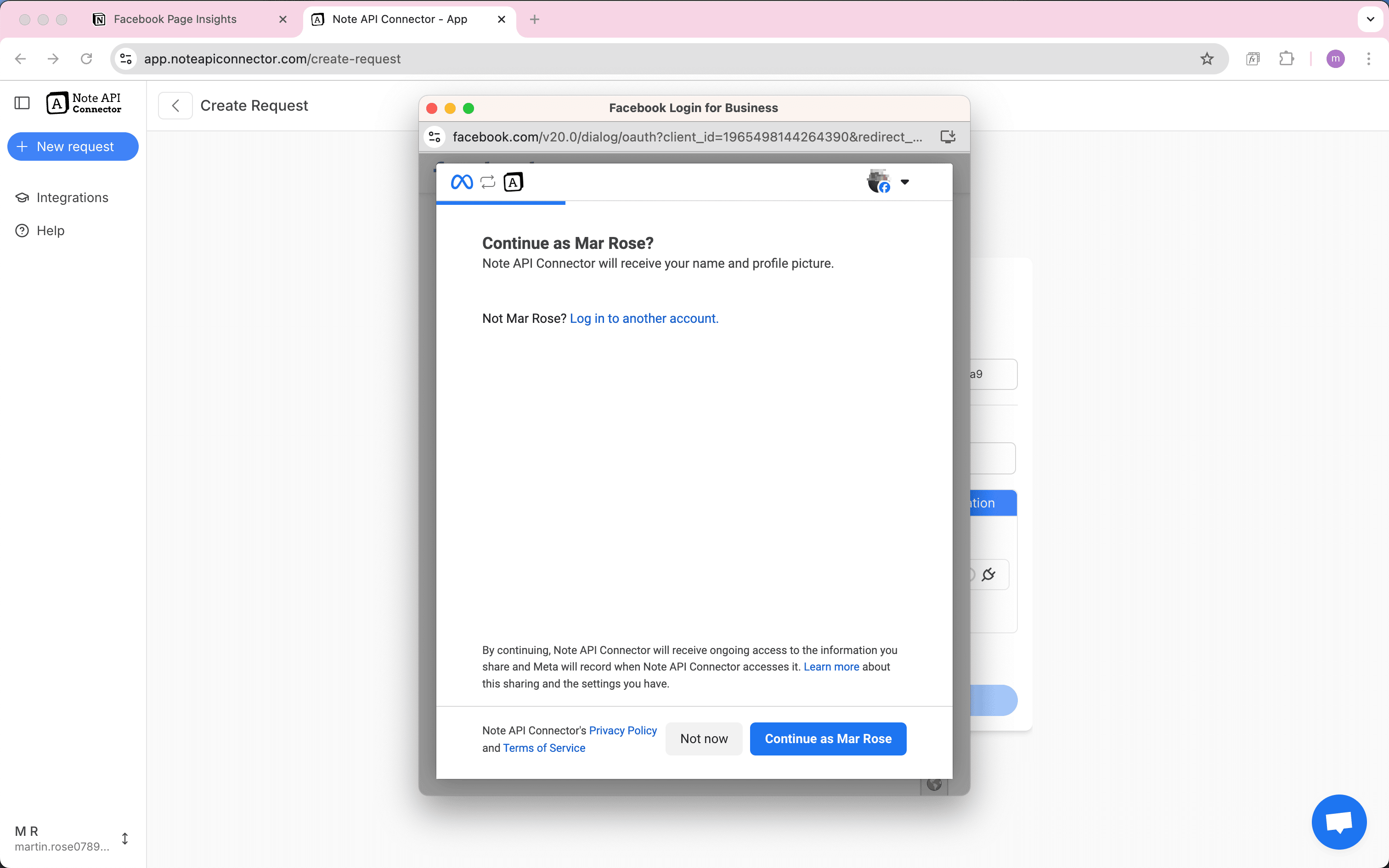
Task: Go back with Create Request chevron button
Action: pos(175,106)
